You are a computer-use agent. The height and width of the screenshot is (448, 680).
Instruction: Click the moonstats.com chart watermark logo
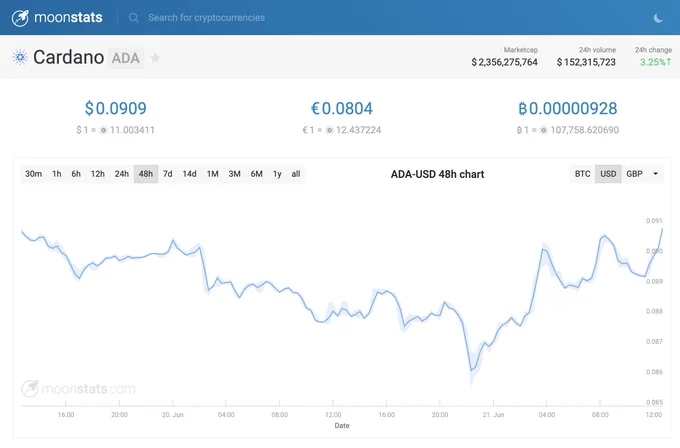coord(78,389)
